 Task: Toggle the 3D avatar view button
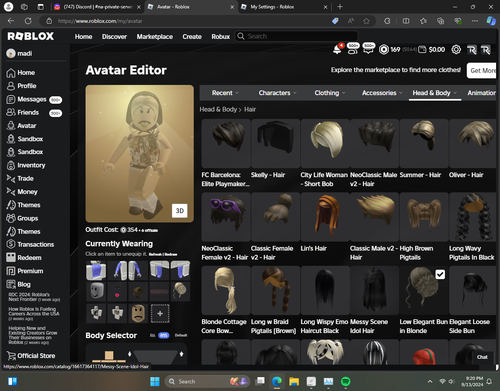(180, 211)
